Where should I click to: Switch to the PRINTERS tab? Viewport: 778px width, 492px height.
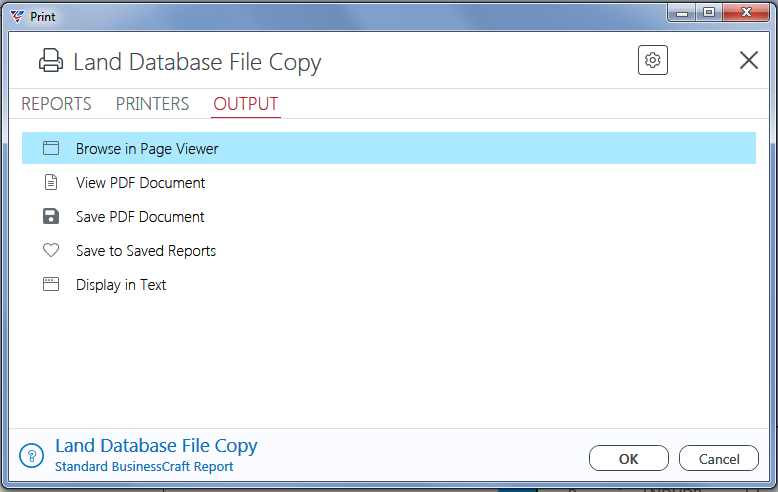click(152, 104)
